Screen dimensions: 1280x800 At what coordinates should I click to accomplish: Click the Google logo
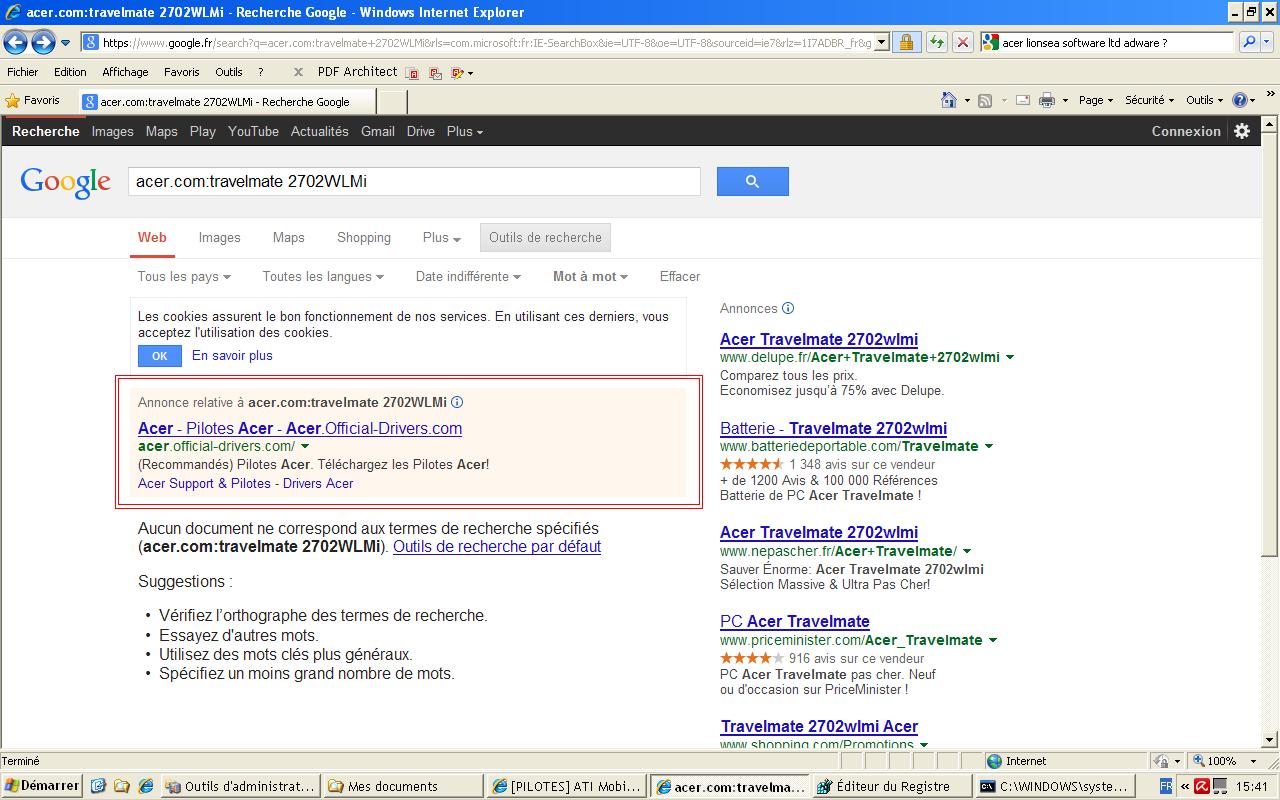(66, 182)
